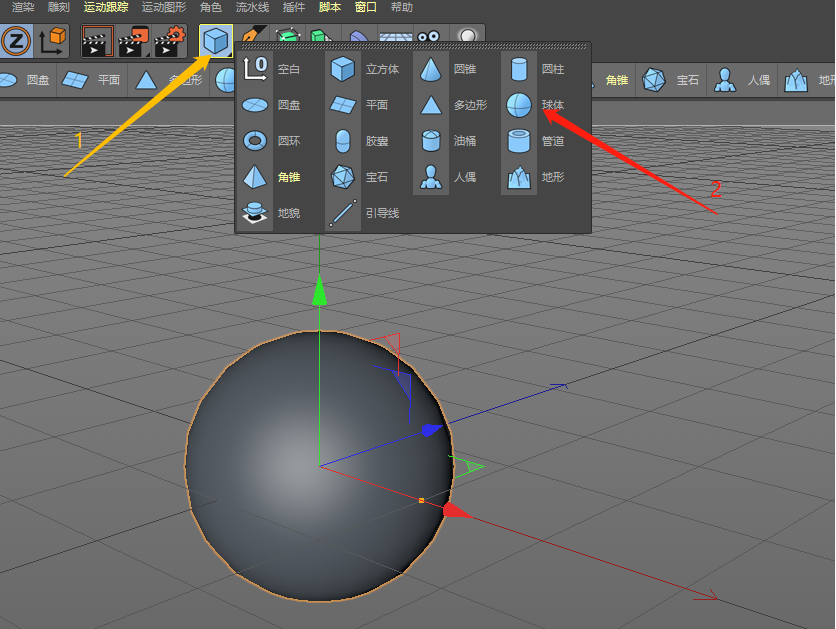Open the 运动图形 menu
Viewport: 836px width, 629px height.
164,7
